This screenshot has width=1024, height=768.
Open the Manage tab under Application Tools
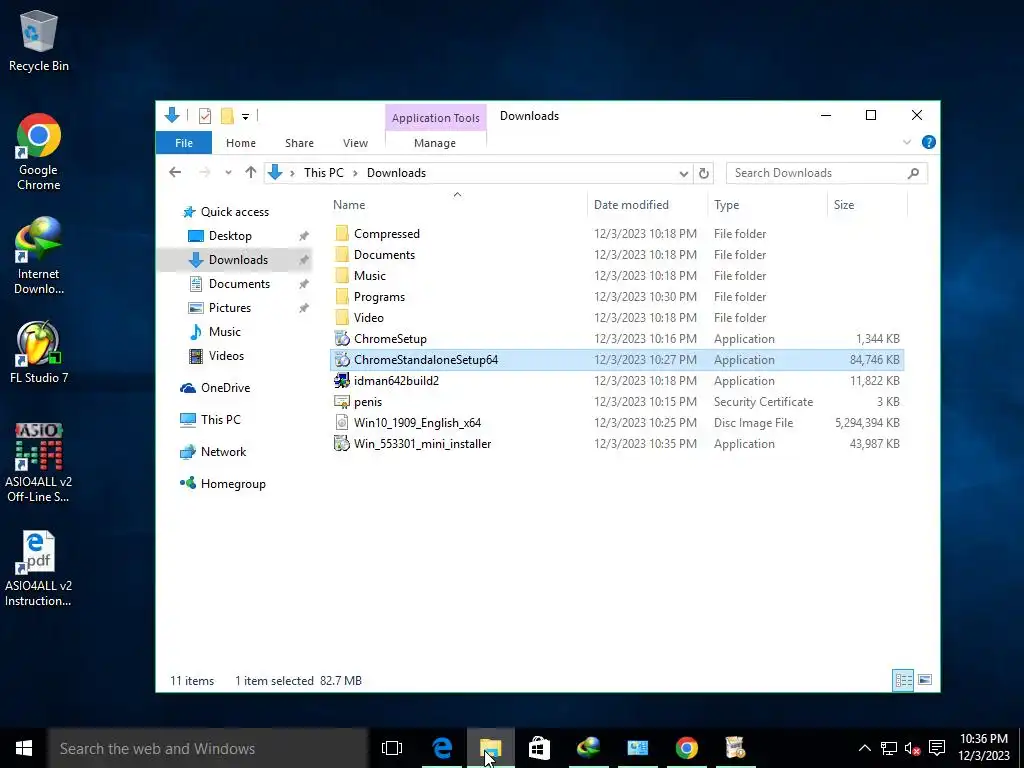pyautogui.click(x=435, y=143)
